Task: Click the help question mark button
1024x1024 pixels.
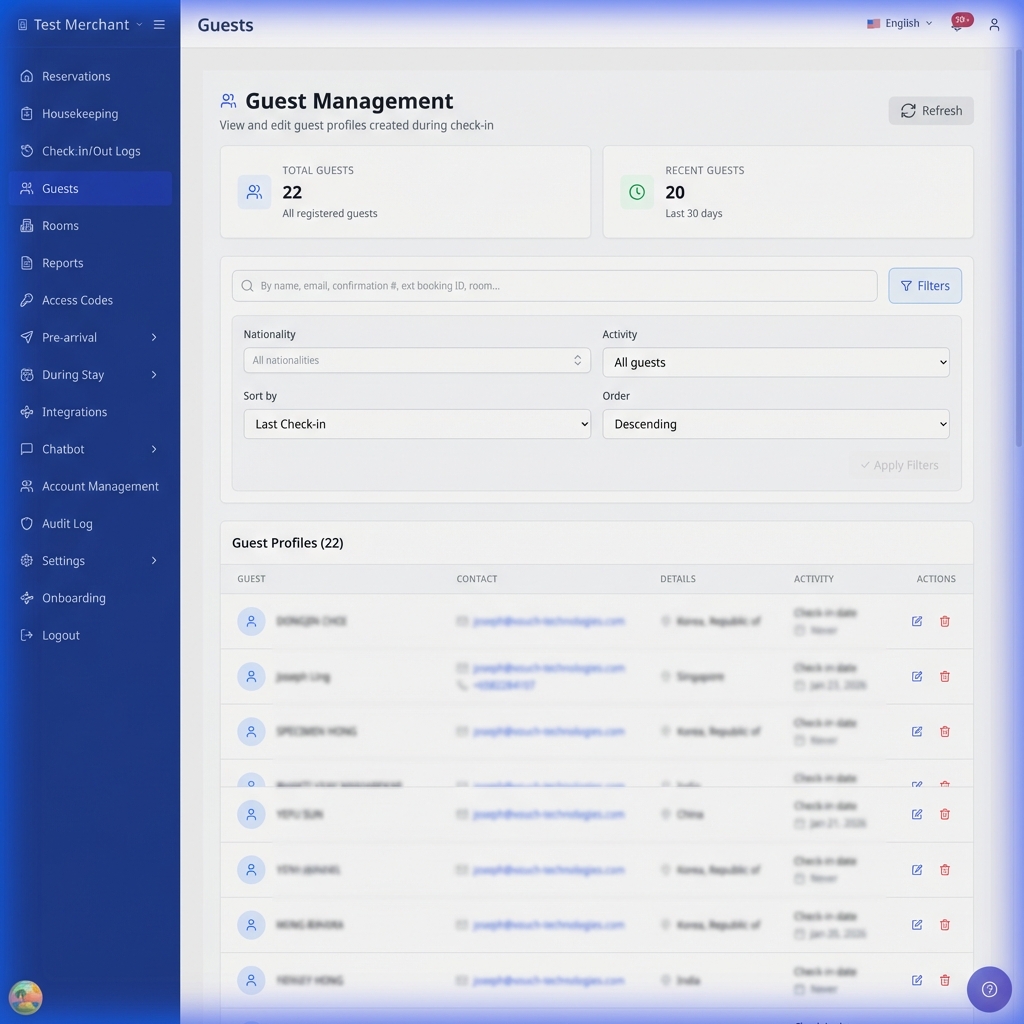Action: click(989, 989)
